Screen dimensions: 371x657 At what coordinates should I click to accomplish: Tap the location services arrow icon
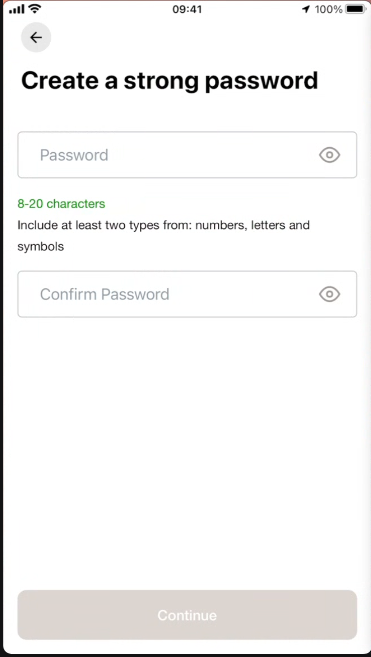(x=306, y=9)
